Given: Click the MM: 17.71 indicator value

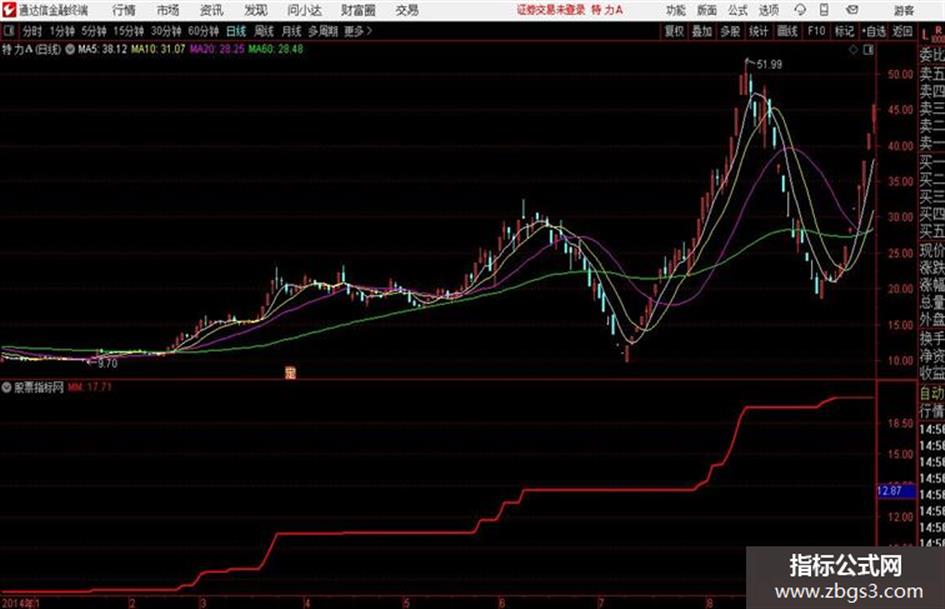Looking at the screenshot, I should pos(90,387).
